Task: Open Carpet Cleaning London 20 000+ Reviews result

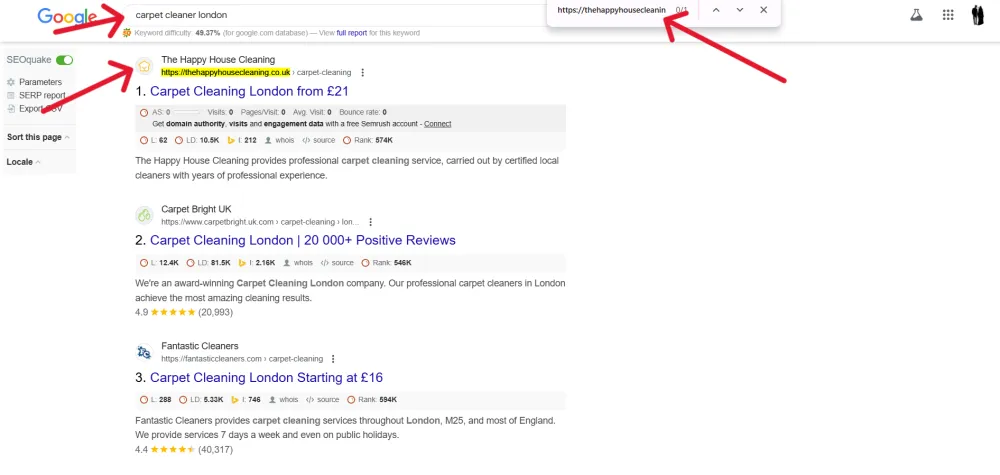Action: 303,240
